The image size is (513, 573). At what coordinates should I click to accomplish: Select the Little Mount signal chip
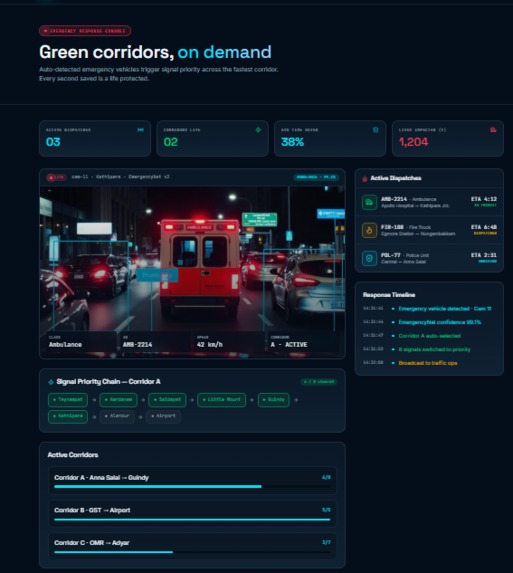click(221, 400)
